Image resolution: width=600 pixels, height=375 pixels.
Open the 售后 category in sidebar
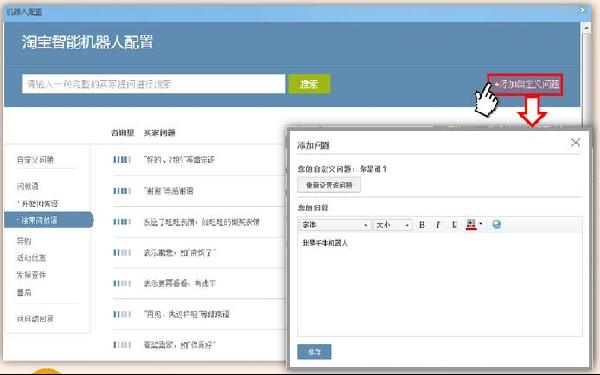point(24,292)
